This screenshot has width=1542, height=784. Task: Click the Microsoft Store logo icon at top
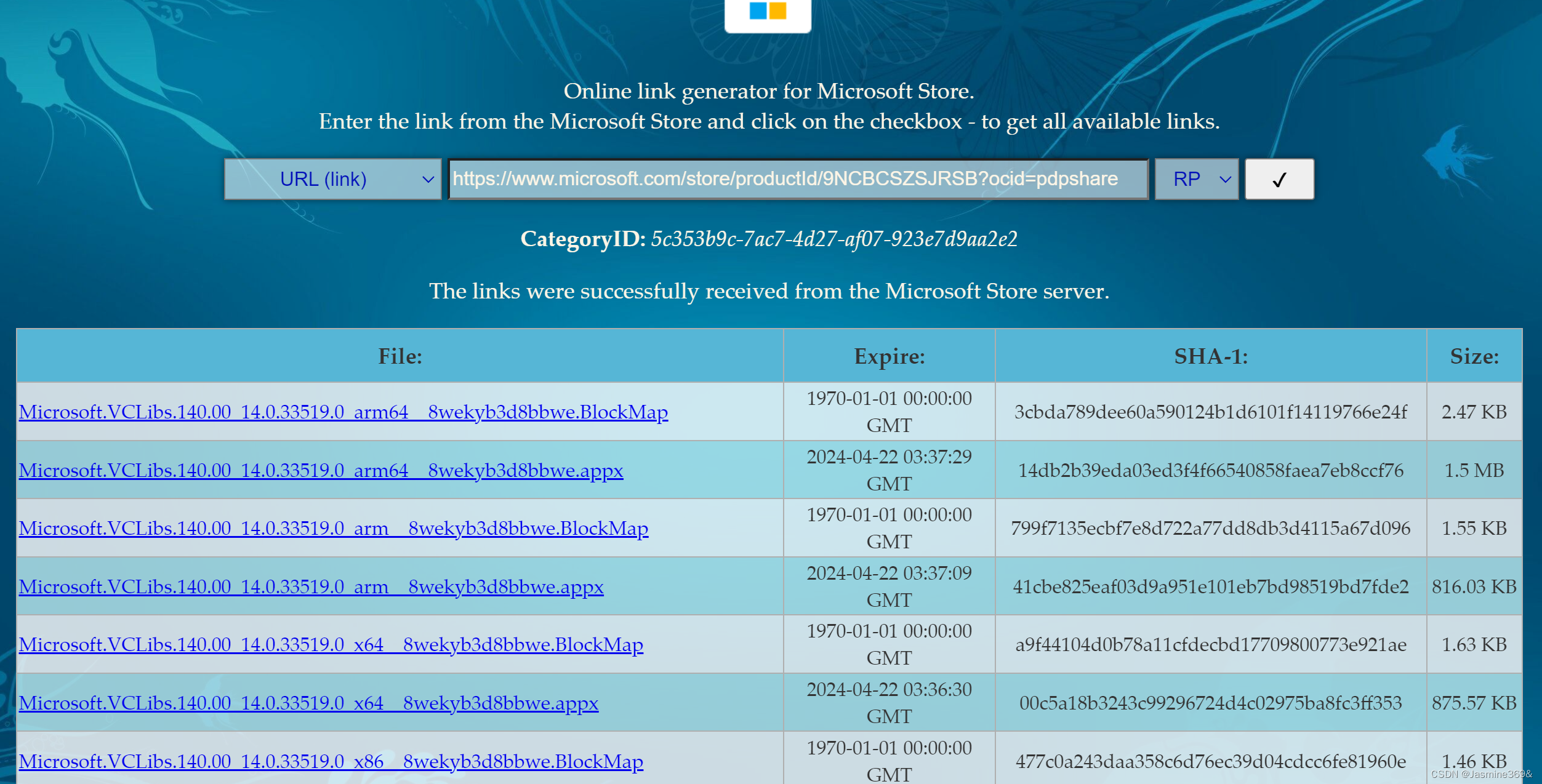pyautogui.click(x=768, y=12)
